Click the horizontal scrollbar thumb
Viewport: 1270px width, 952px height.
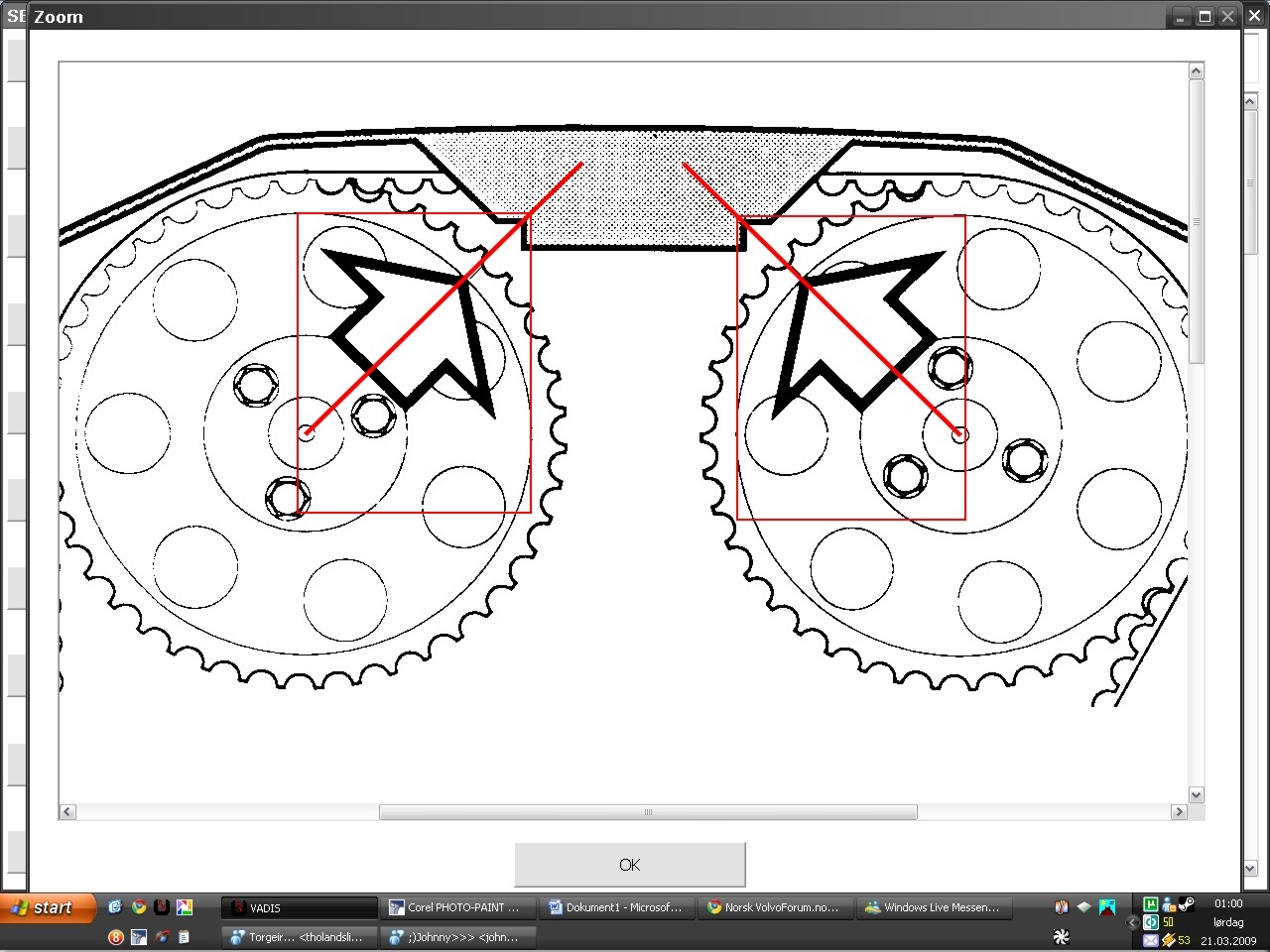(x=647, y=812)
